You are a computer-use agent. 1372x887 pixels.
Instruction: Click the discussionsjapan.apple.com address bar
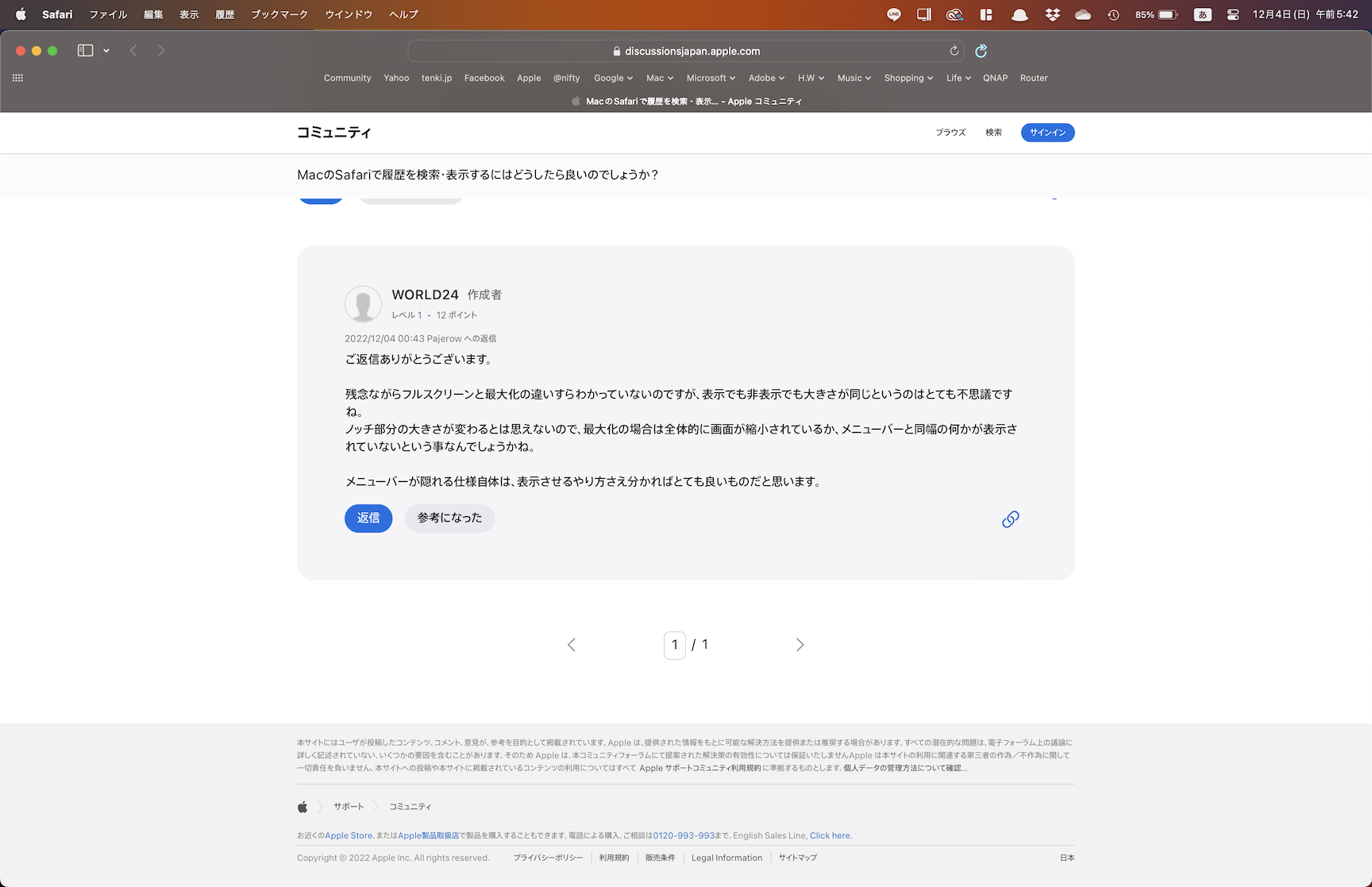point(686,51)
